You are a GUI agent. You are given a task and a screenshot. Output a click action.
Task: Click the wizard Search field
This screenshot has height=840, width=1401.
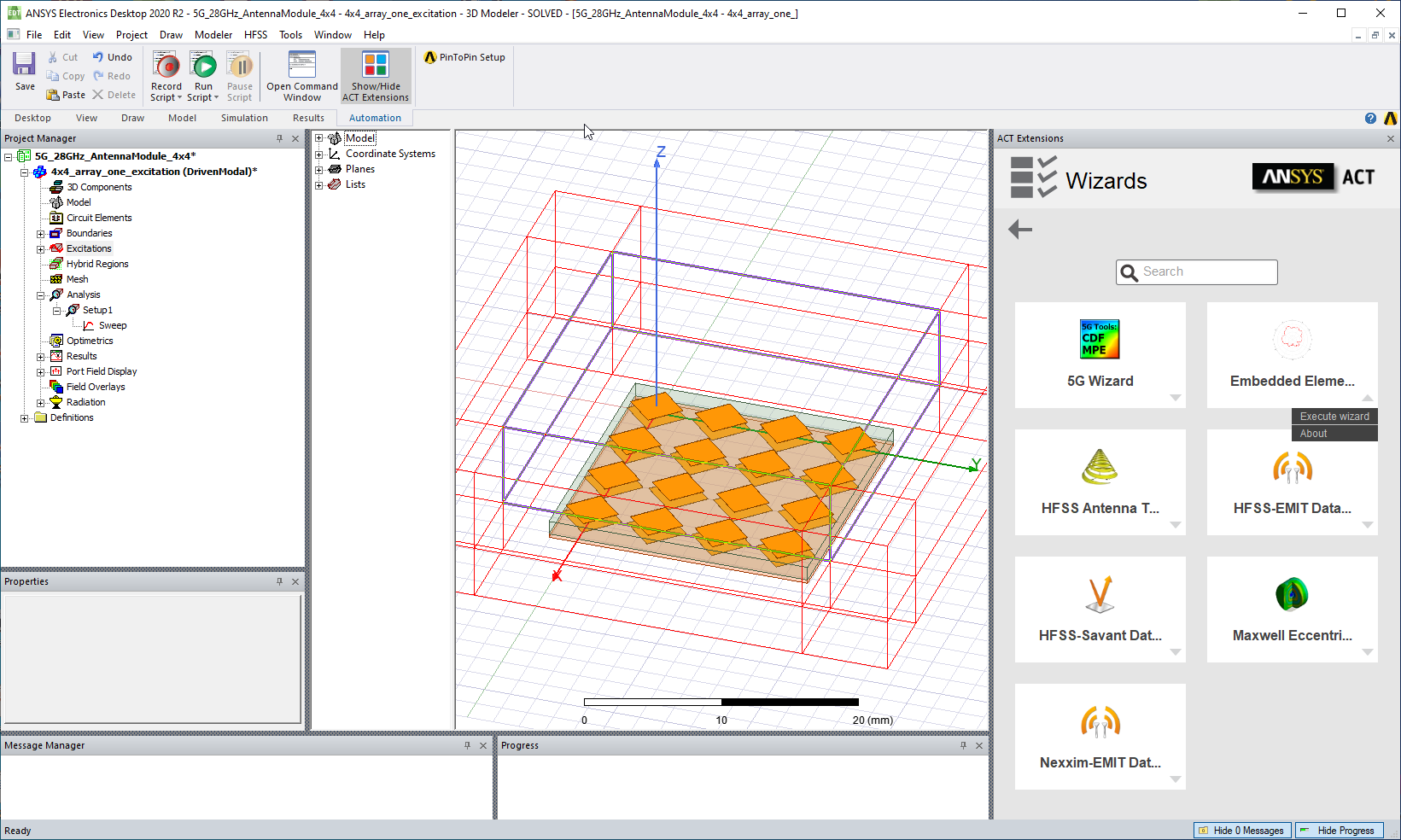(1197, 272)
